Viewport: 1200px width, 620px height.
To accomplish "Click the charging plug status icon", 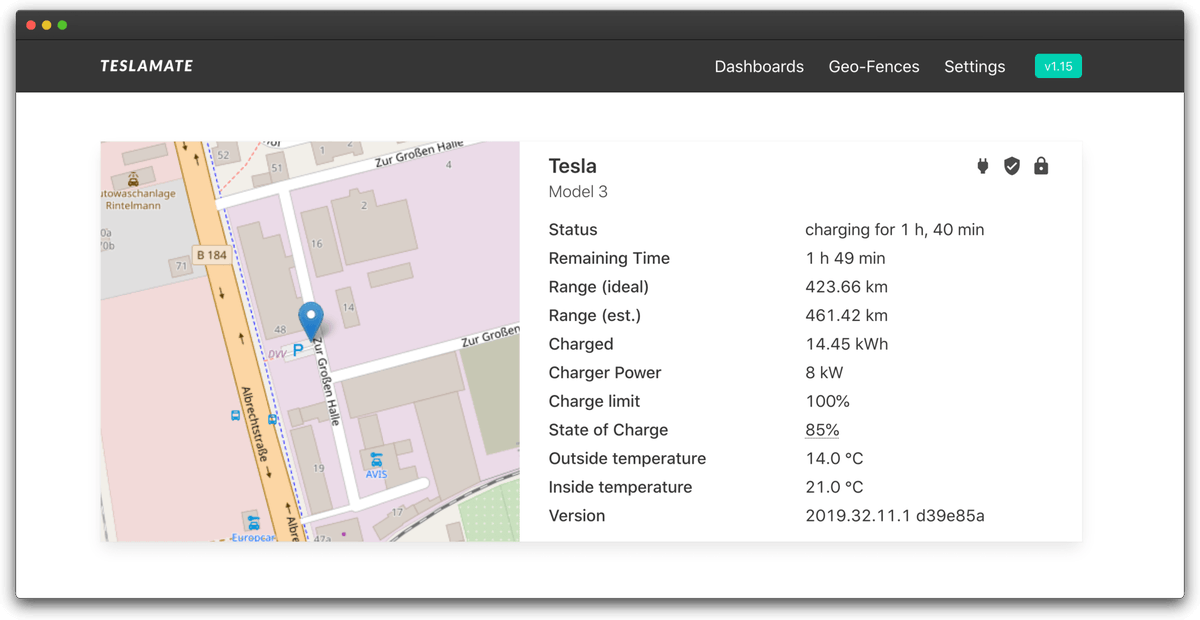I will 983,166.
